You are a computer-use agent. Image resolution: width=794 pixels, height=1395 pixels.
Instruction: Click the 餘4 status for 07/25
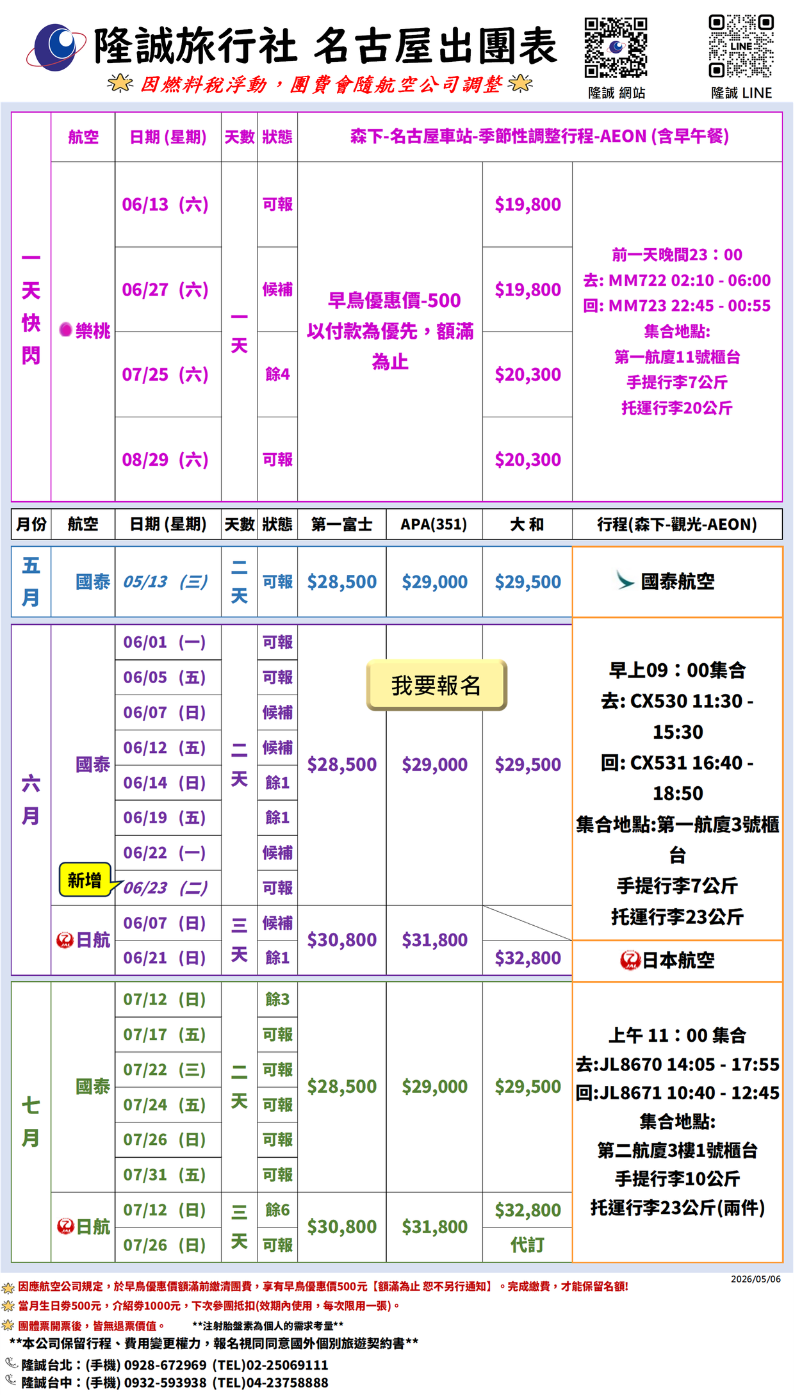pos(277,374)
